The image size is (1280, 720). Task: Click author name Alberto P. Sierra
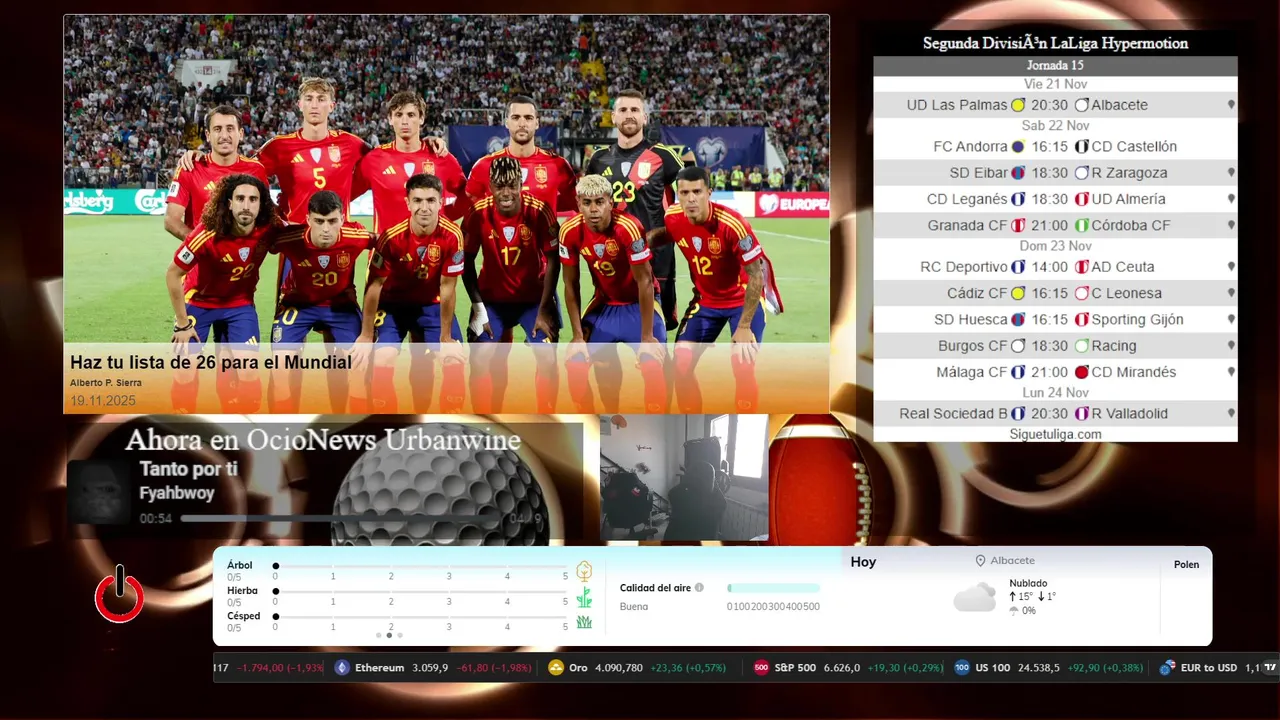(x=106, y=383)
